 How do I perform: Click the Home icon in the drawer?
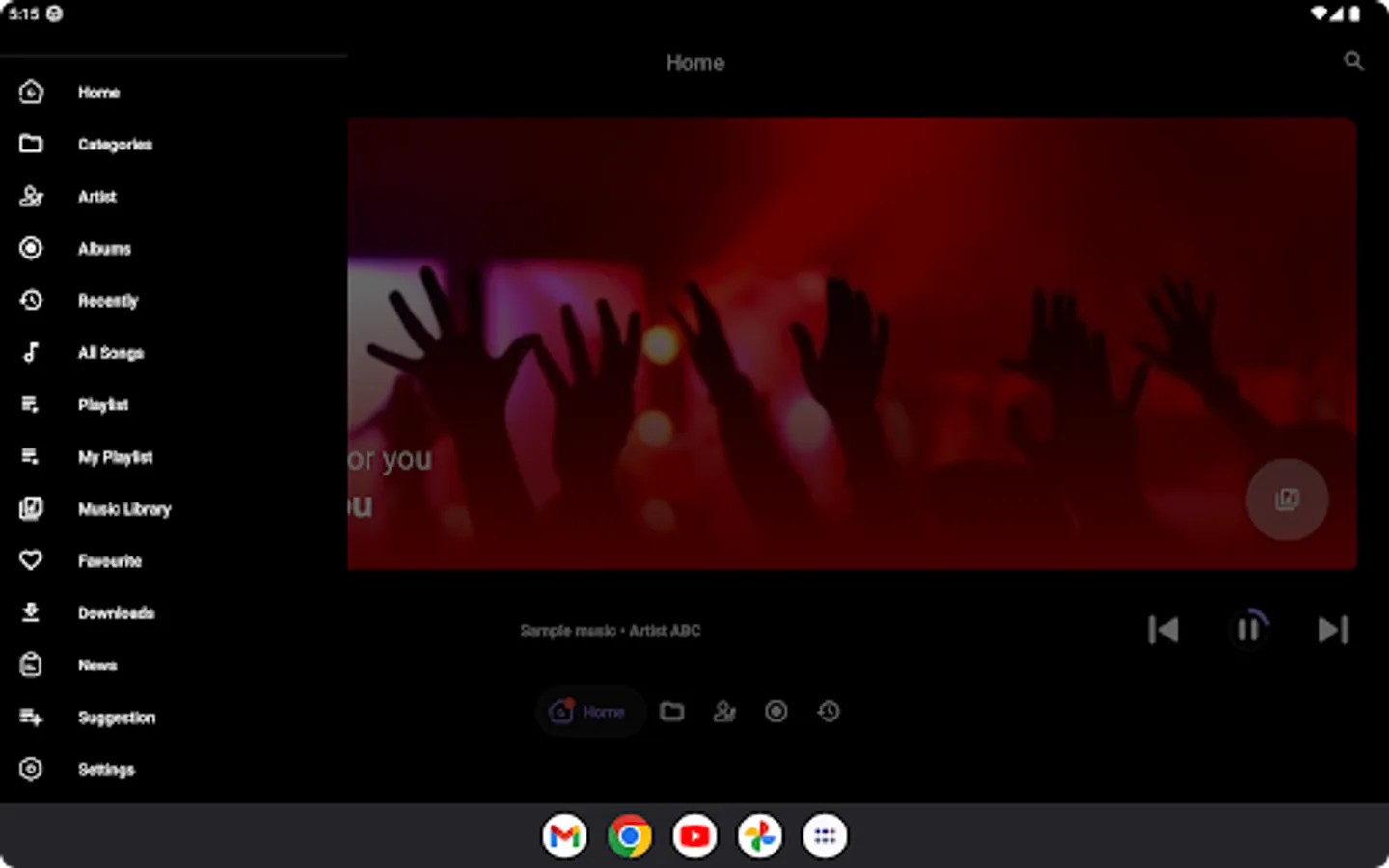[31, 93]
